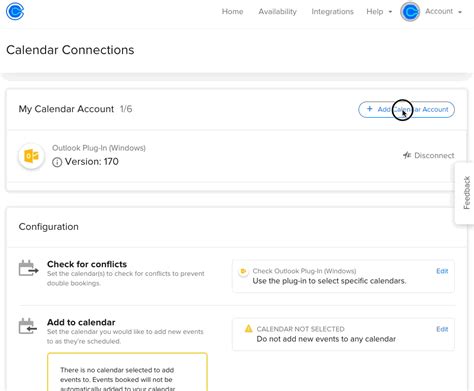
Task: Open the Account dropdown menu
Action: click(443, 12)
